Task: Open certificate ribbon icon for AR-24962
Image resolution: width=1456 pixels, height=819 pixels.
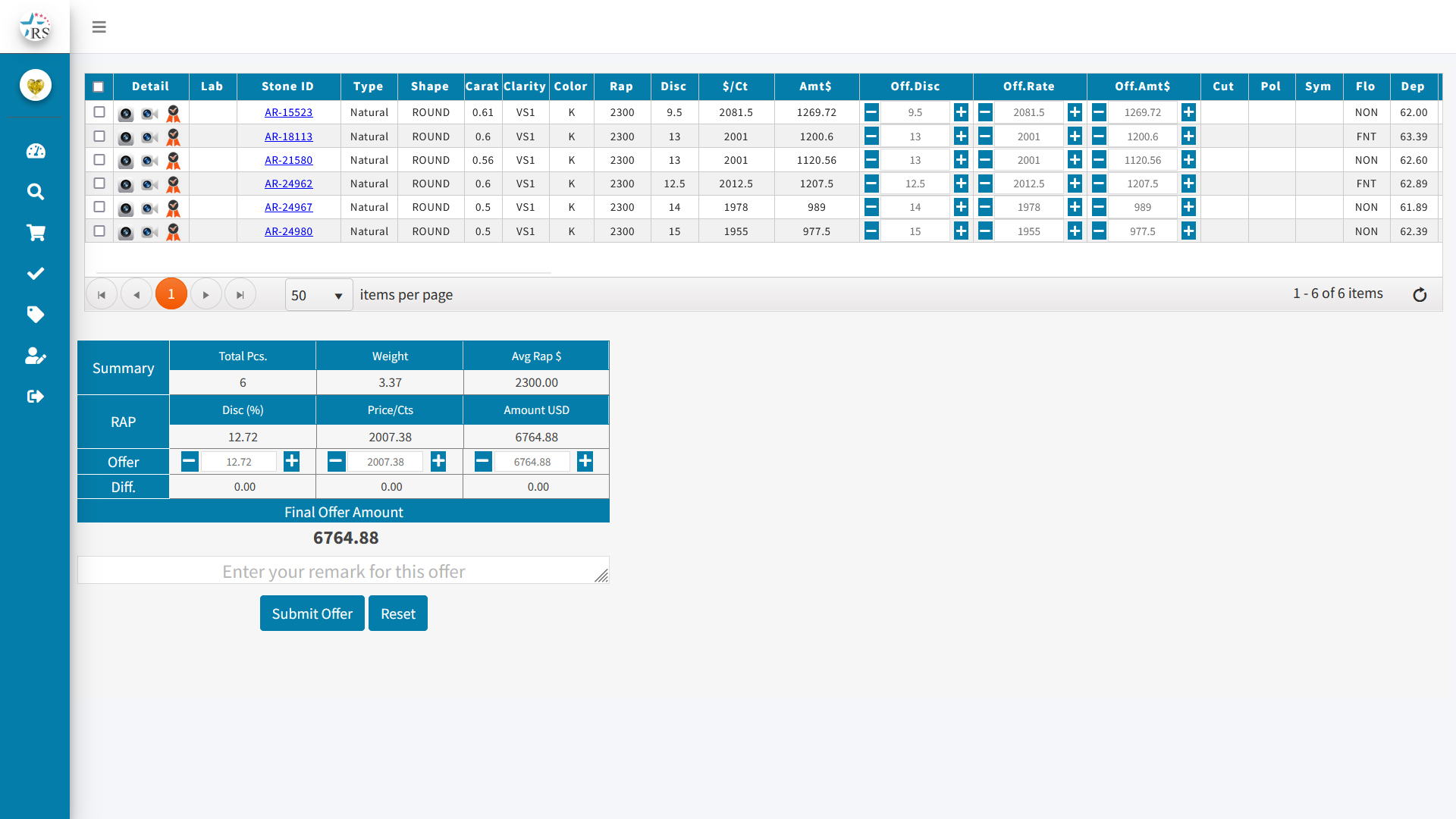Action: coord(174,184)
